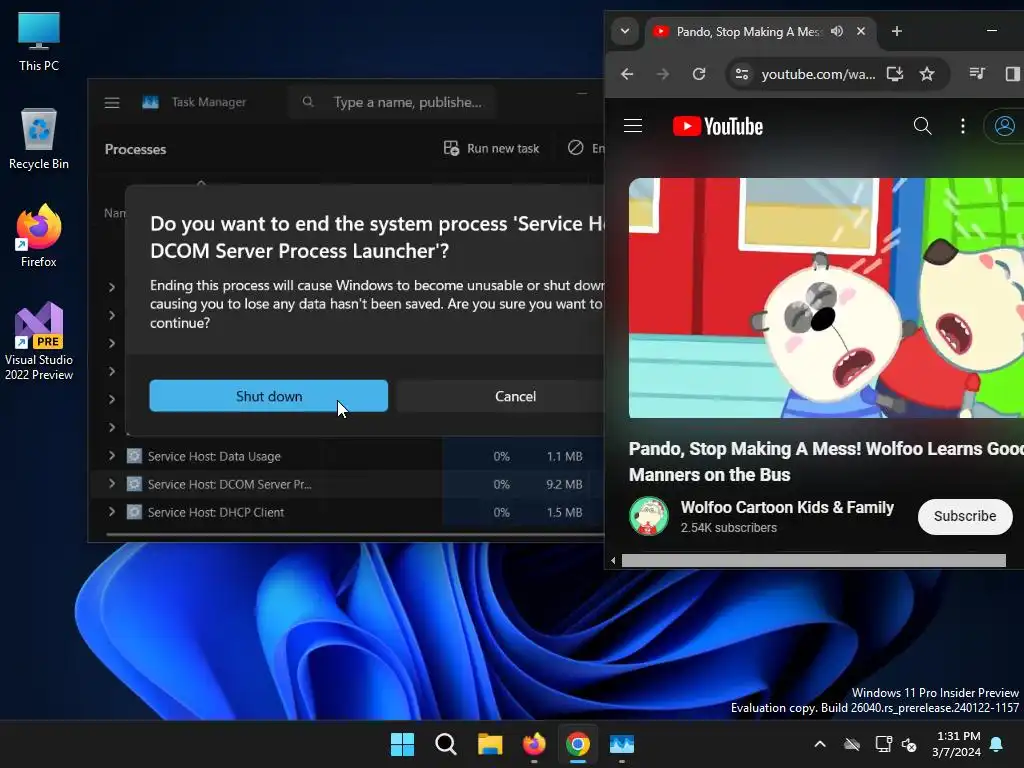Screen dimensions: 1024x768
Task: Click the youtube.com address bar URL
Action: [x=818, y=74]
